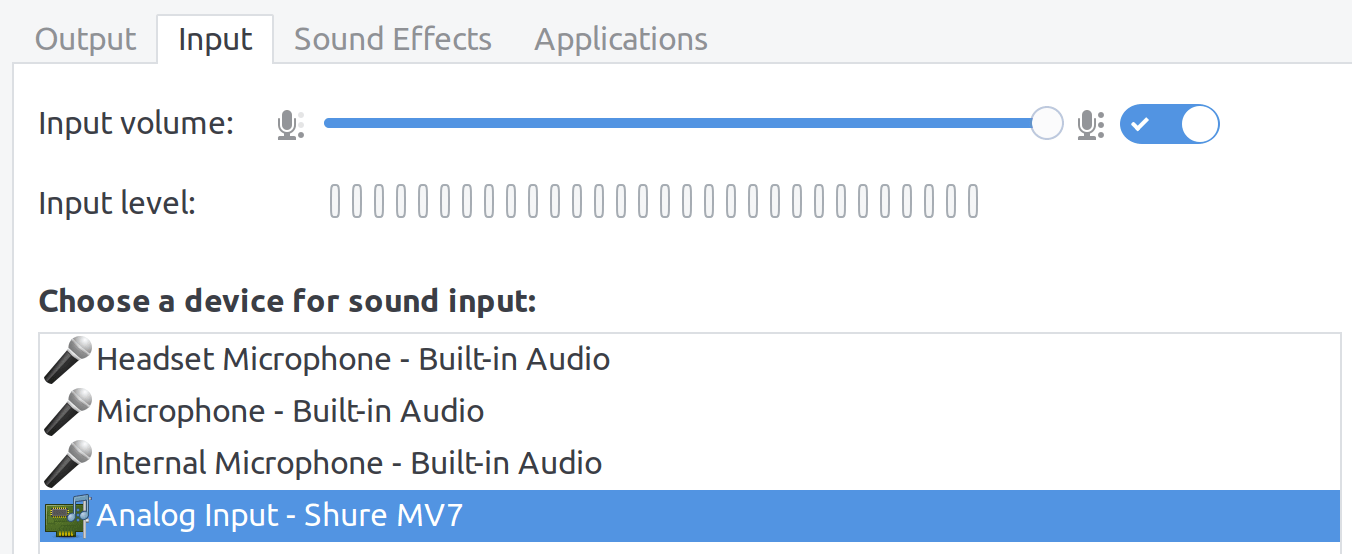The height and width of the screenshot is (554, 1352).
Task: Click the input level meter bars
Action: pyautogui.click(x=654, y=202)
